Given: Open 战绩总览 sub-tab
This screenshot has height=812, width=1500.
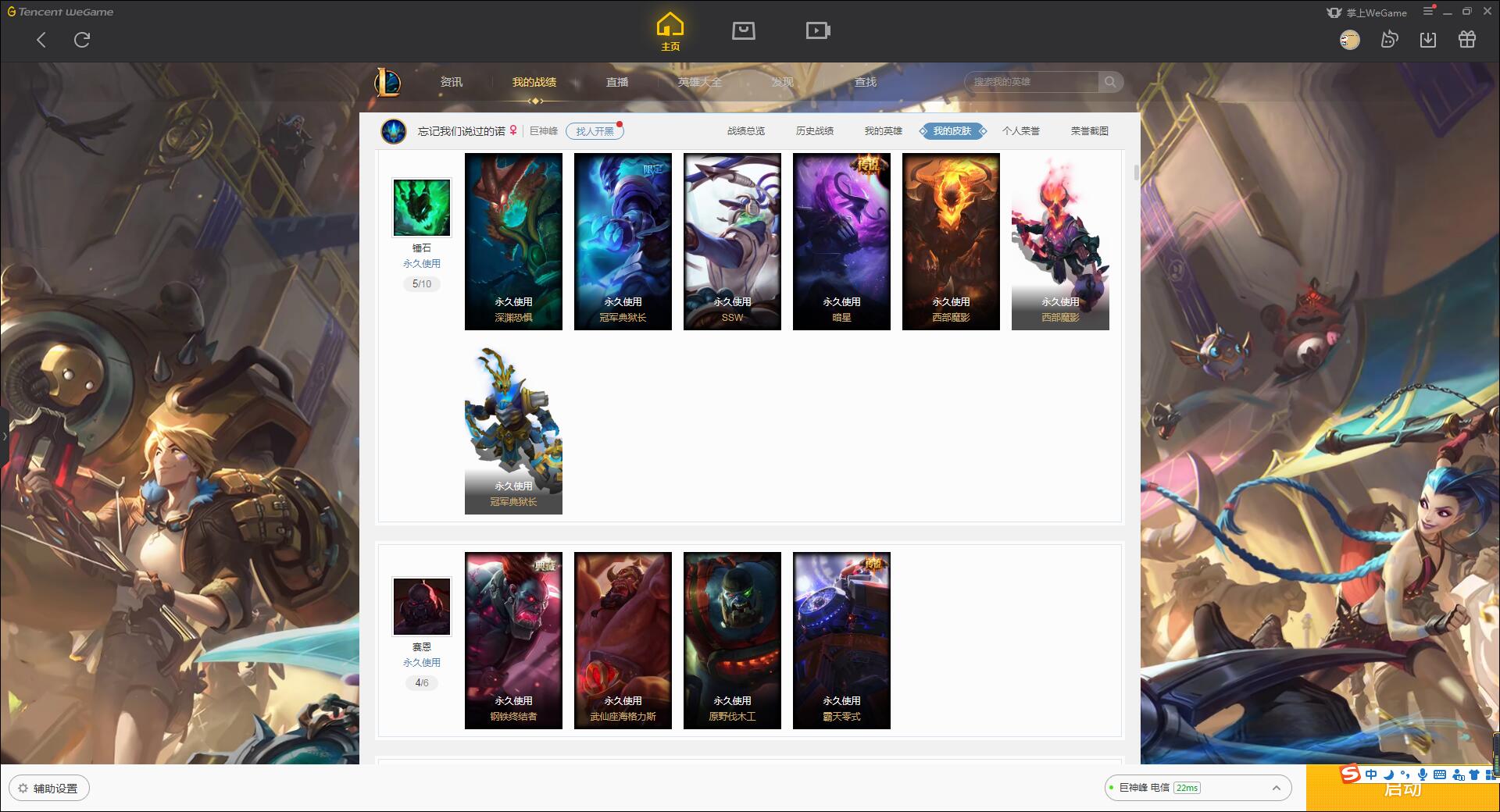Looking at the screenshot, I should pyautogui.click(x=746, y=131).
